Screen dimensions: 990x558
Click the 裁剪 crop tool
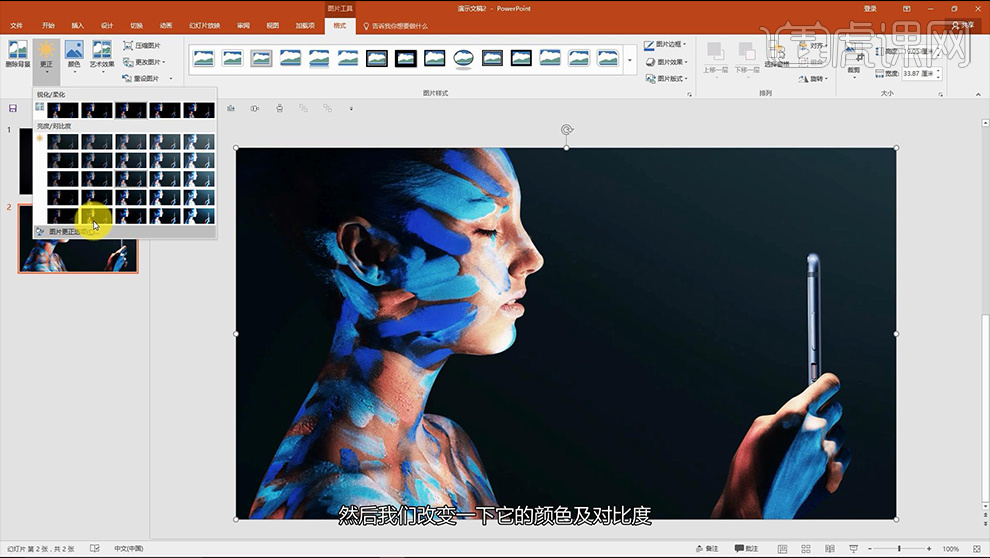point(854,62)
